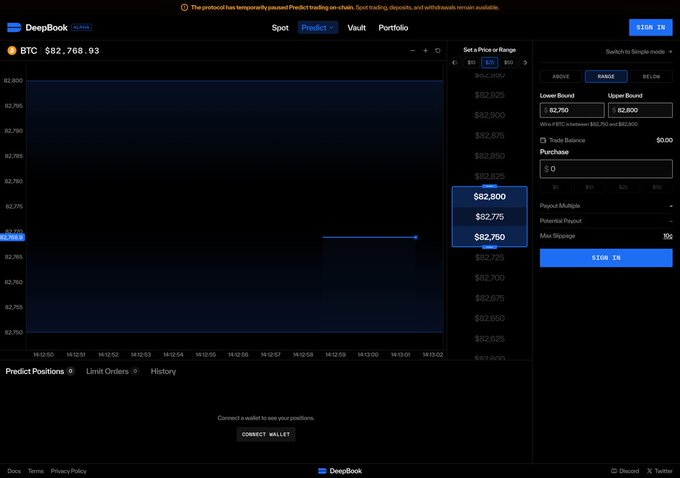The width and height of the screenshot is (680, 478).
Task: Switch to the History tab
Action: [x=163, y=371]
